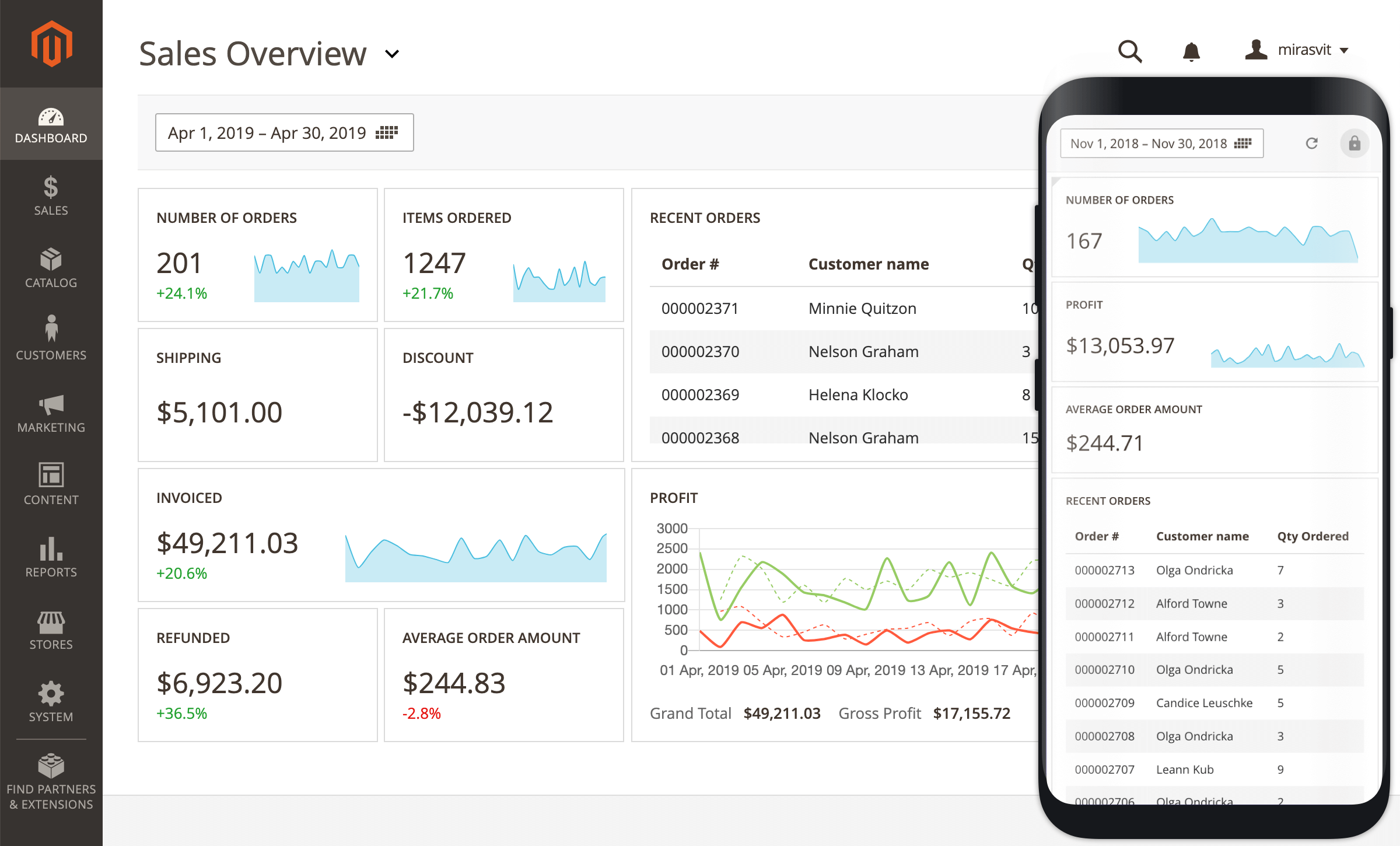The height and width of the screenshot is (846, 1400).
Task: Click the search magnifier icon
Action: (x=1130, y=51)
